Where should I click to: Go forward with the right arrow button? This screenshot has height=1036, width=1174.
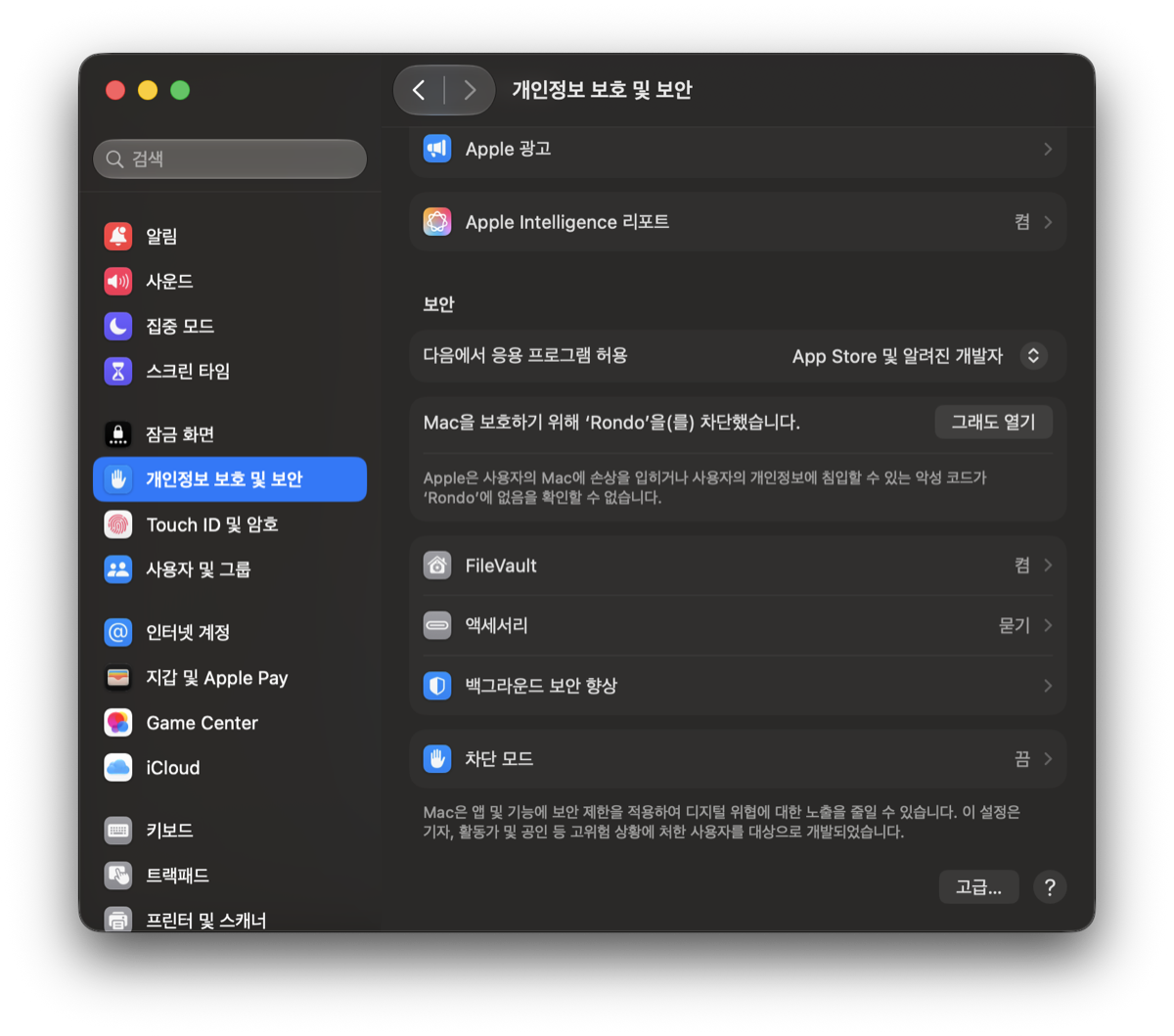pos(470,90)
